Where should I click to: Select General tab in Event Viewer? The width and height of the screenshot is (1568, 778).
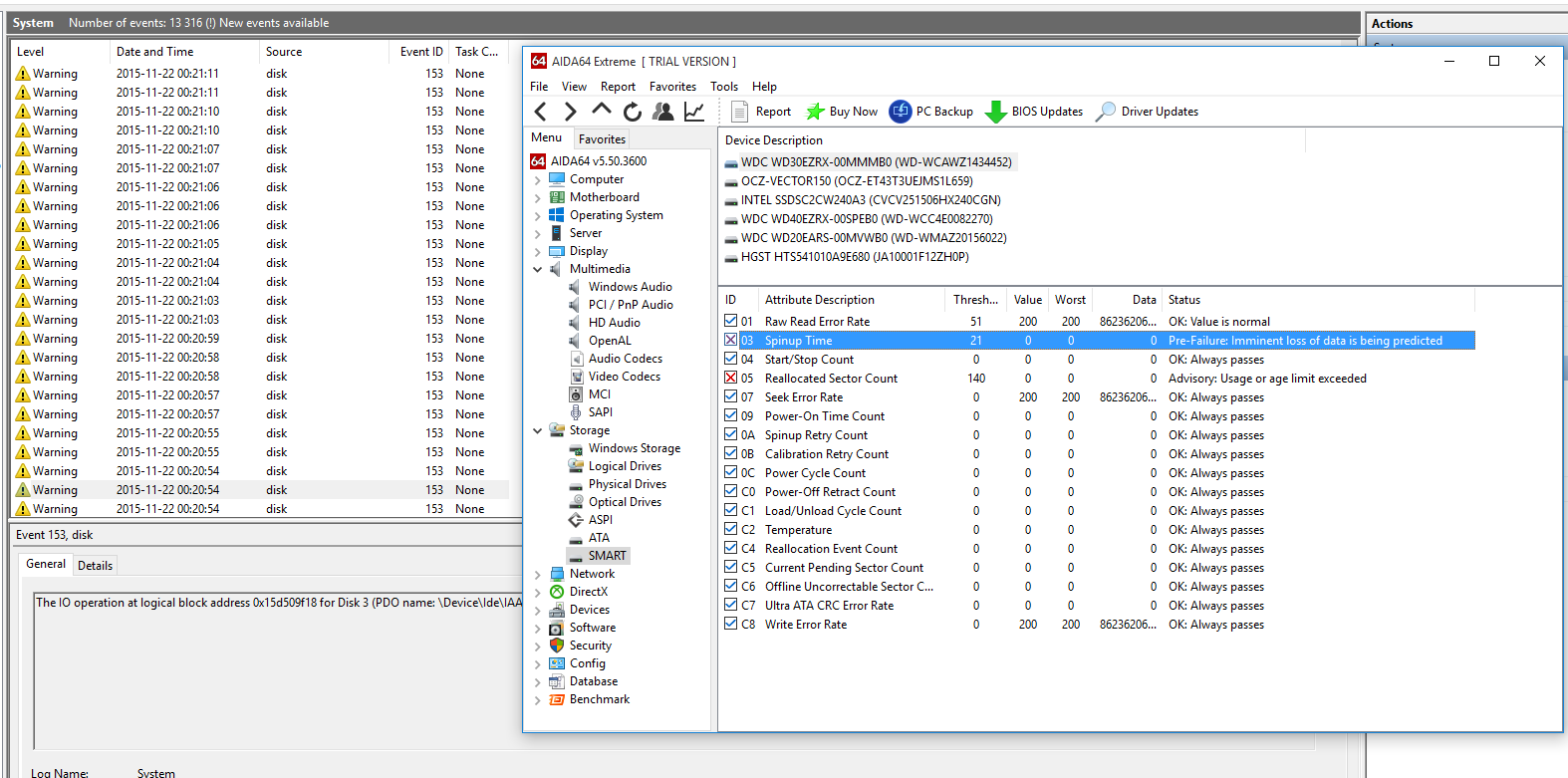pyautogui.click(x=46, y=564)
